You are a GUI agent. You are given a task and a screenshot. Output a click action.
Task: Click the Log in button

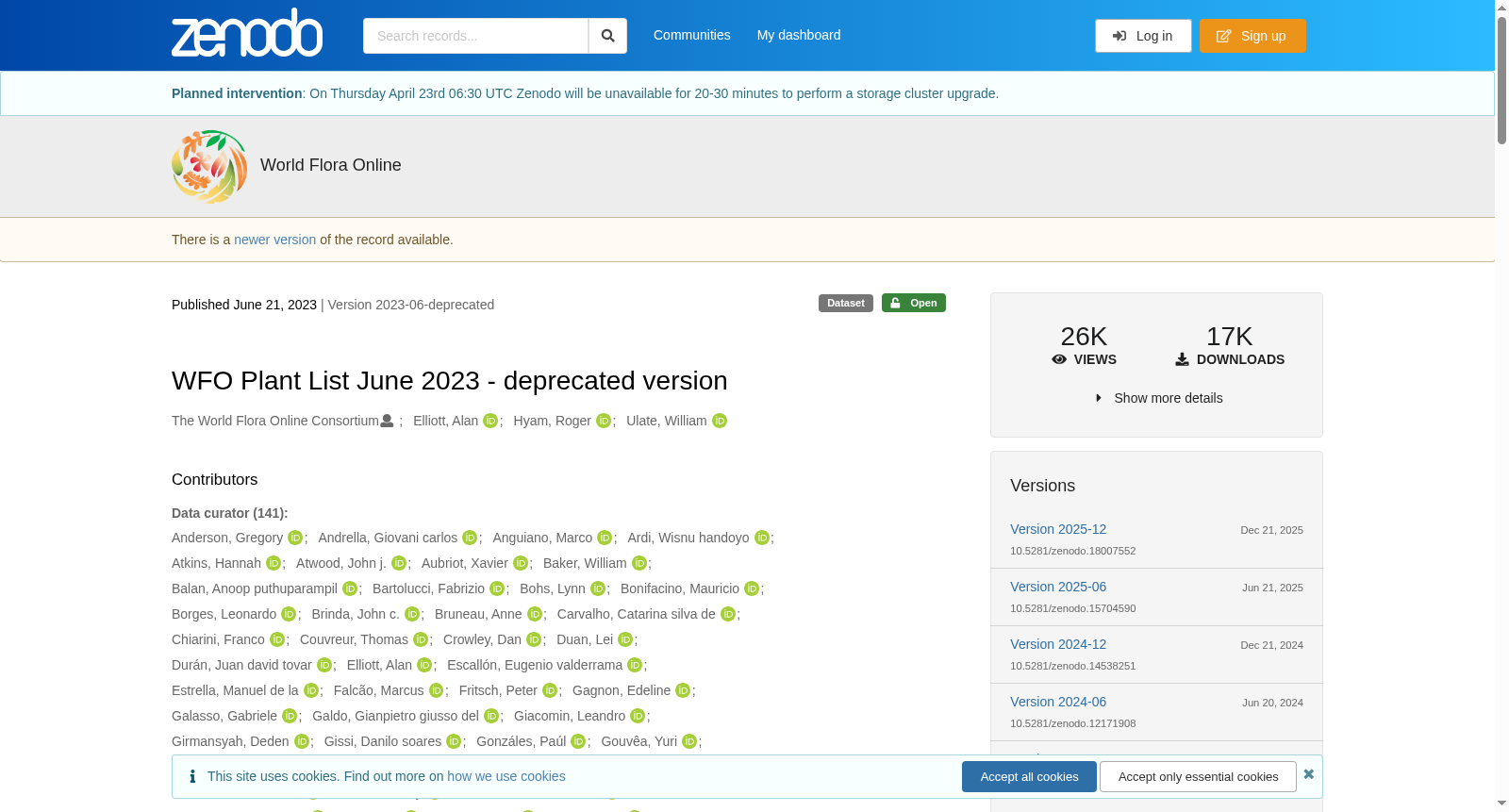tap(1143, 36)
